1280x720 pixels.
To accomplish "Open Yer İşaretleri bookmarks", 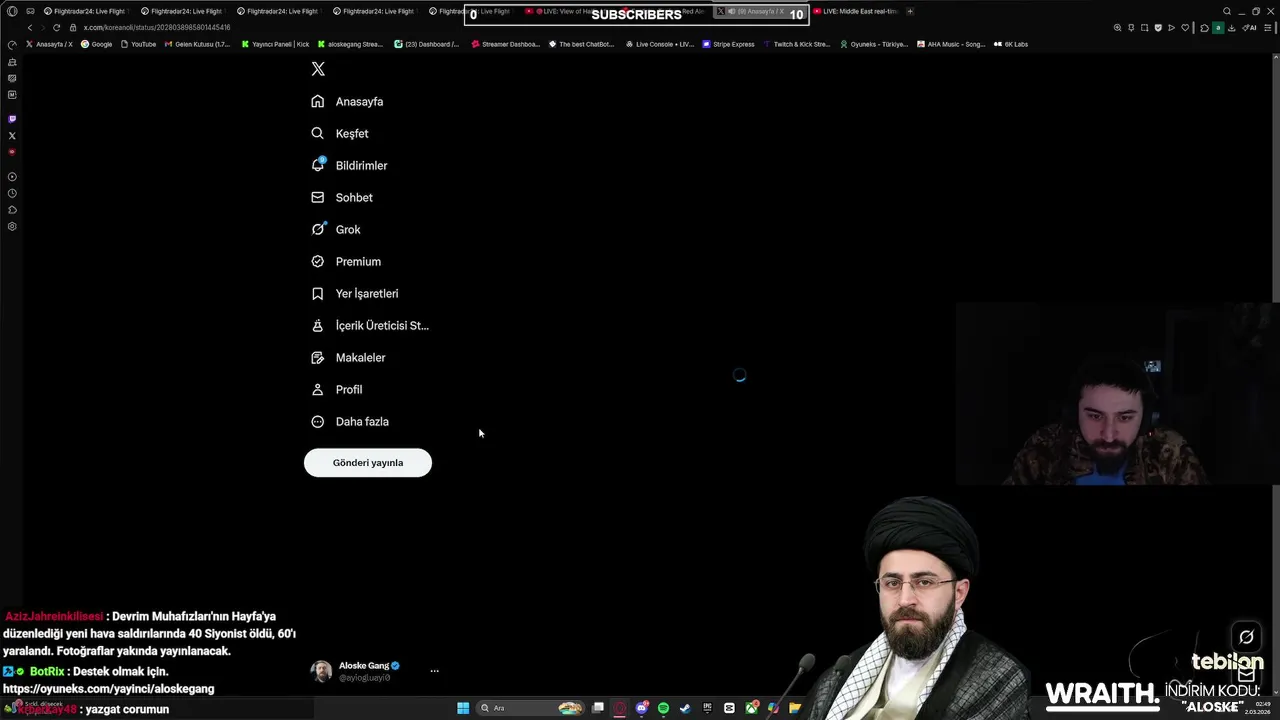I will tap(355, 293).
